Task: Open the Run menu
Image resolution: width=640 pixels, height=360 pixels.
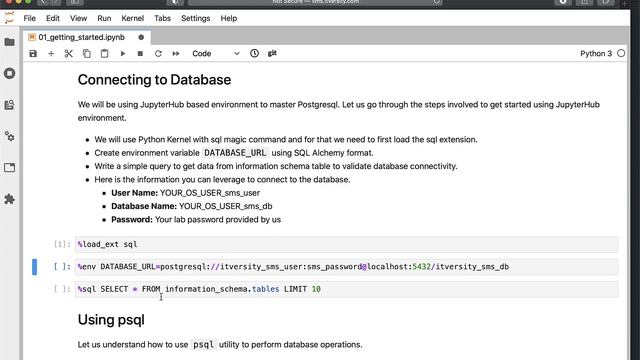Action: (104, 18)
